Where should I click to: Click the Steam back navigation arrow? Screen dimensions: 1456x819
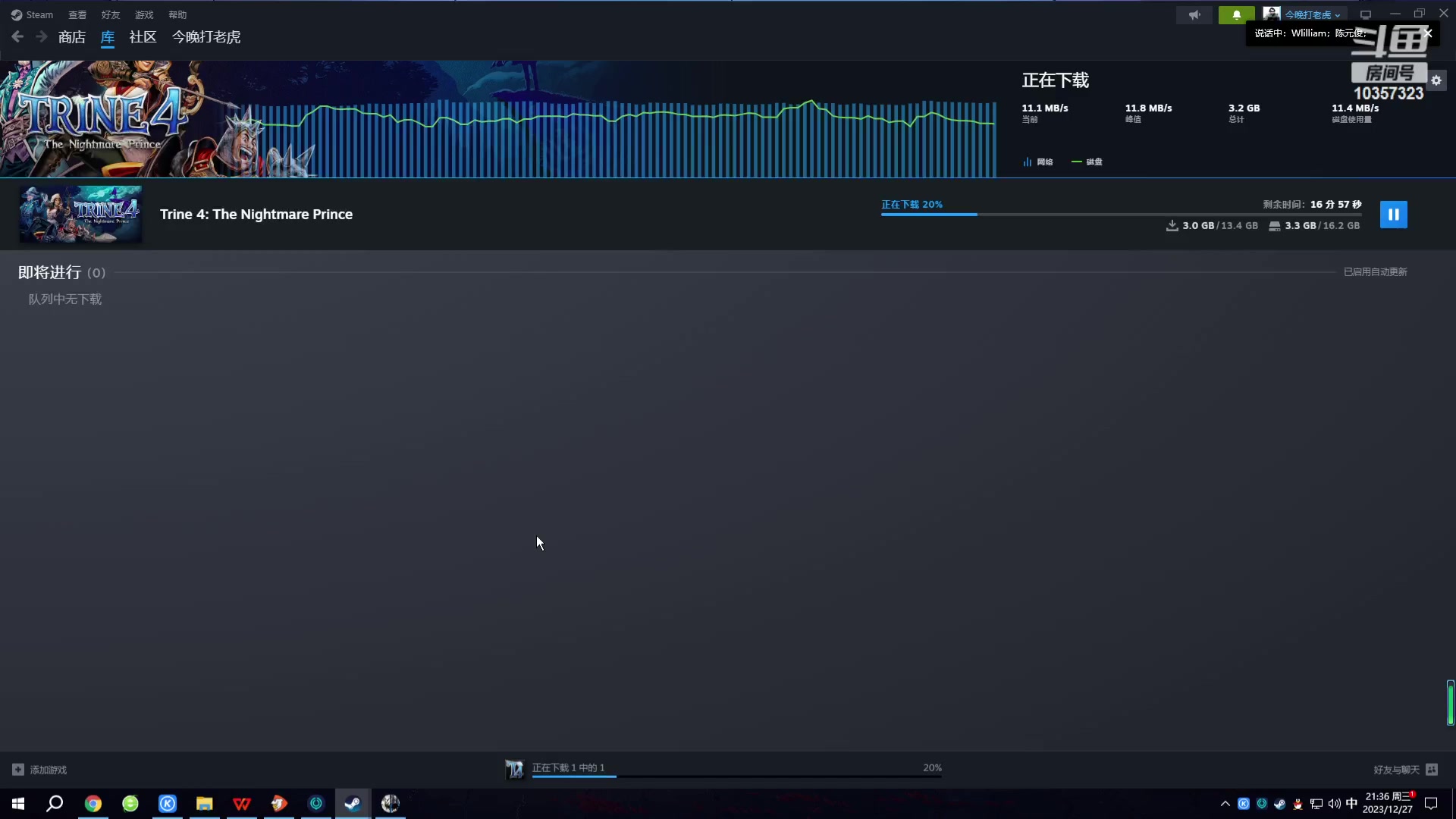pyautogui.click(x=17, y=36)
